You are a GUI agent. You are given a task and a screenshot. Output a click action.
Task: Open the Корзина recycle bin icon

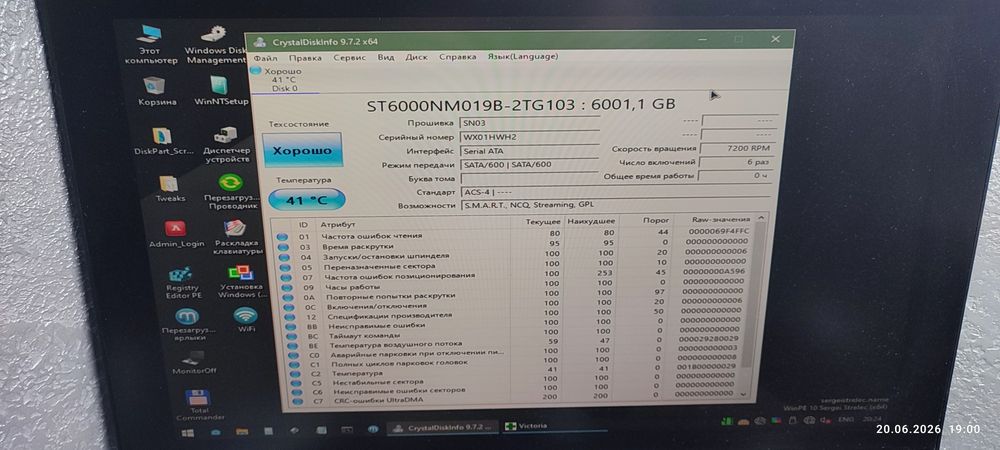[156, 91]
